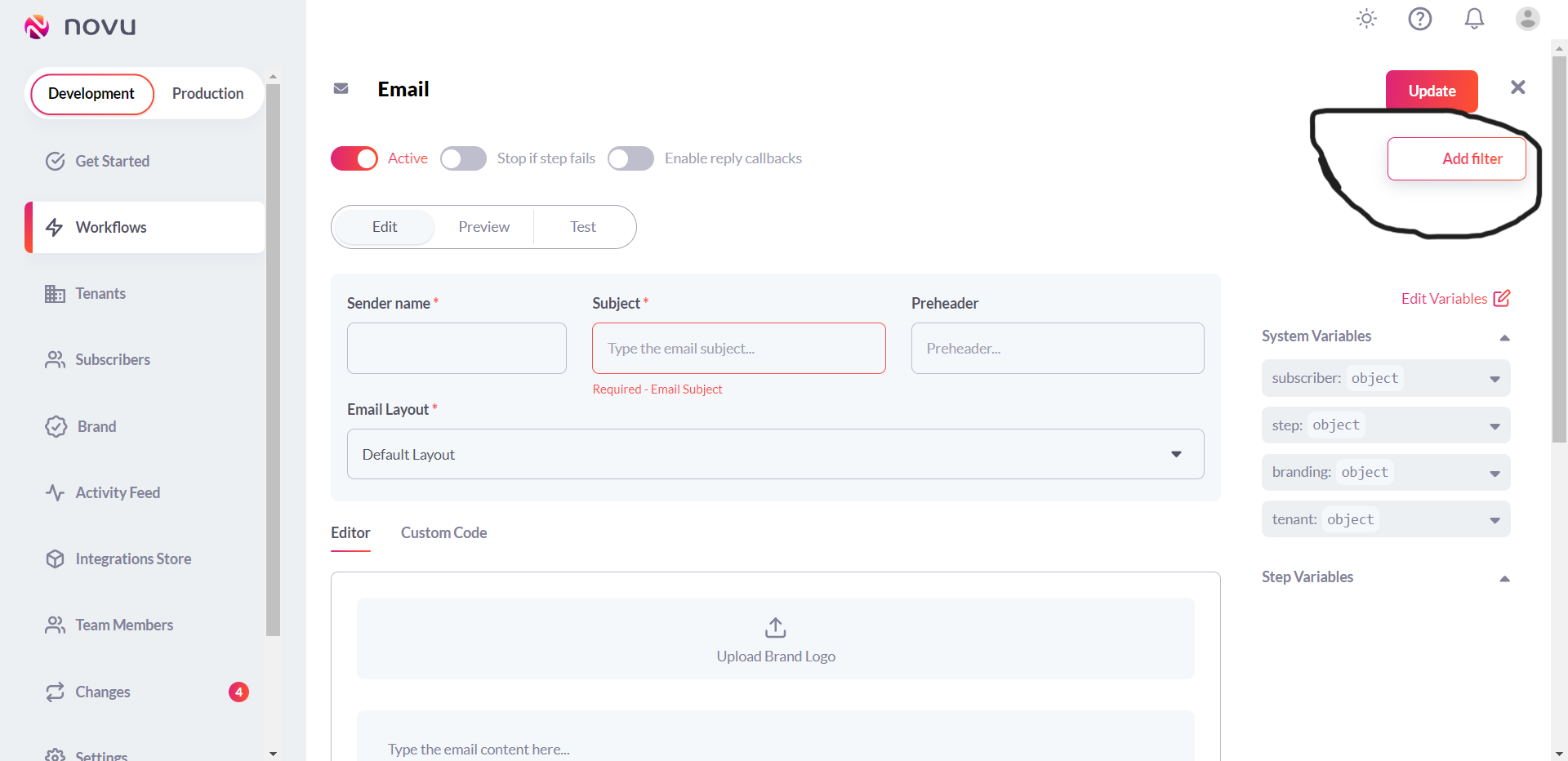
Task: Enable Stop if step fails
Action: click(463, 158)
